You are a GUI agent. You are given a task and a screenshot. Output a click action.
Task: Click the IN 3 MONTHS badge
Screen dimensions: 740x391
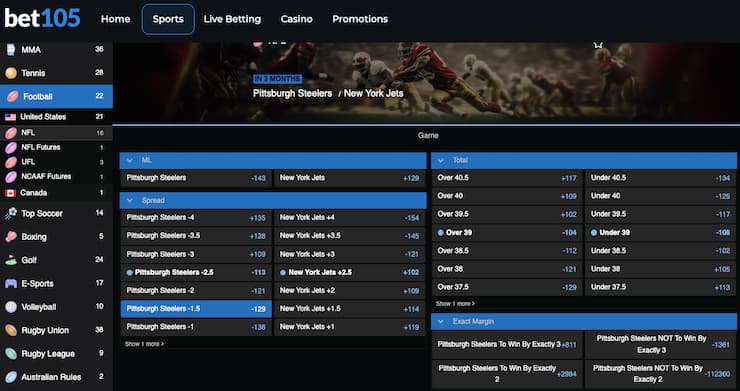(x=278, y=79)
